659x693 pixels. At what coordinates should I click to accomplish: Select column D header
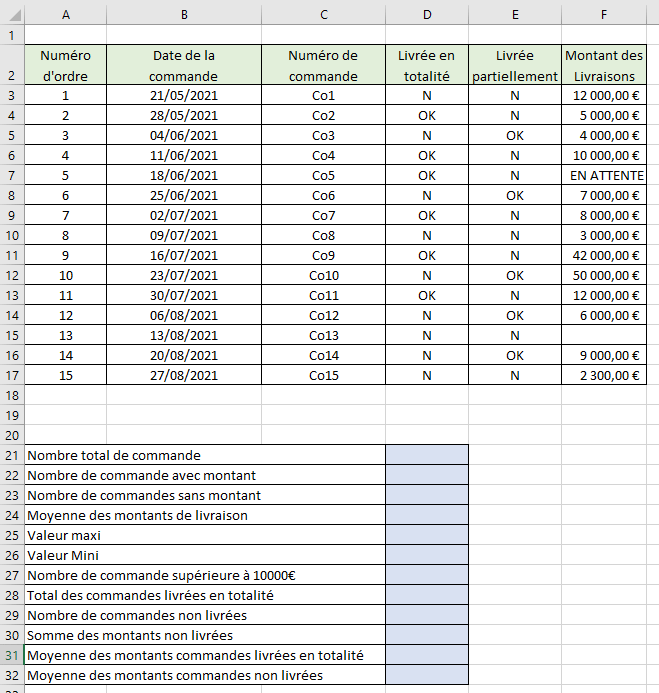[x=427, y=14]
